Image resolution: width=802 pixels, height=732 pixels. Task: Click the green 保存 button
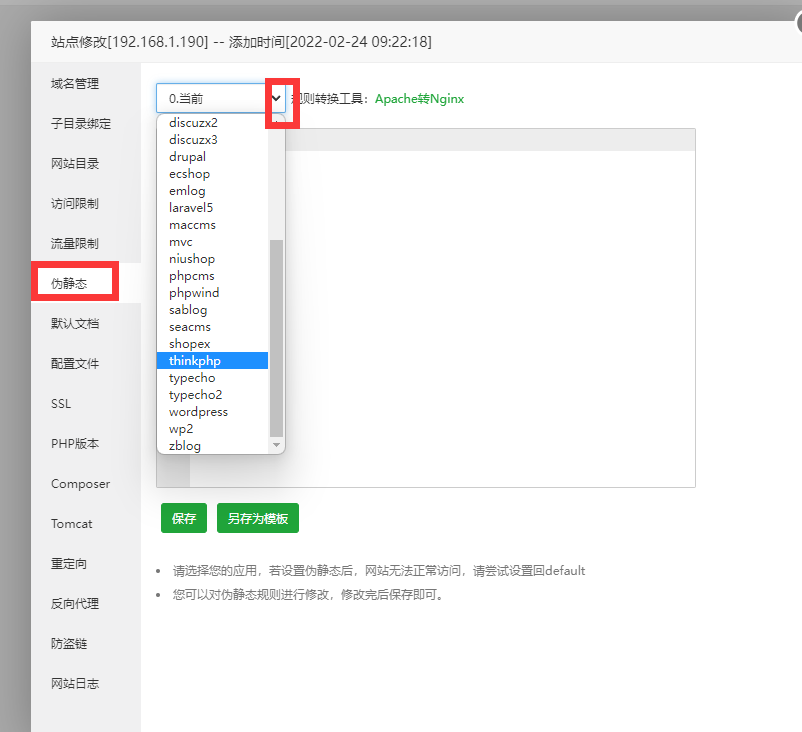[x=184, y=518]
